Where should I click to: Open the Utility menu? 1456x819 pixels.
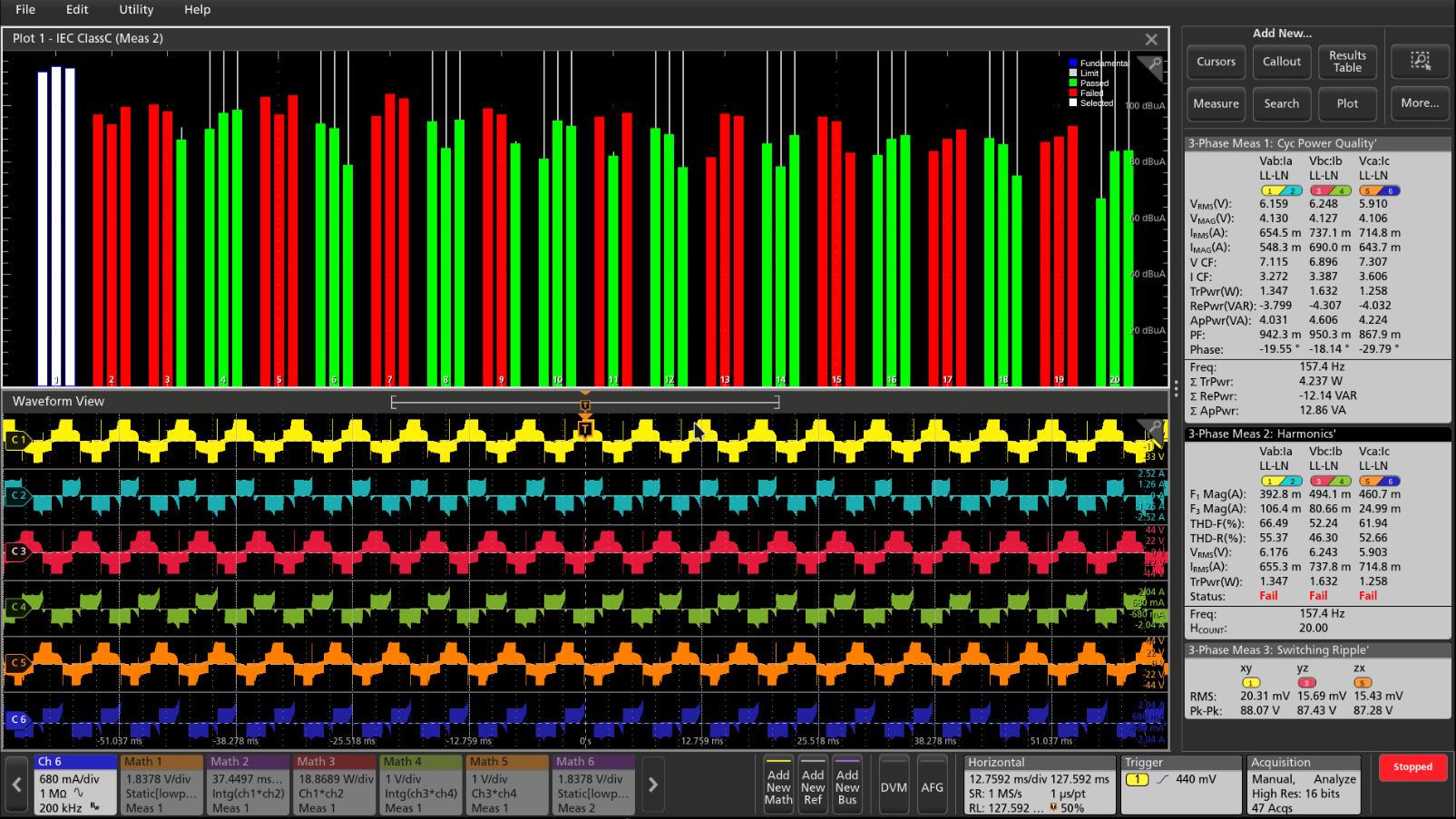[136, 10]
